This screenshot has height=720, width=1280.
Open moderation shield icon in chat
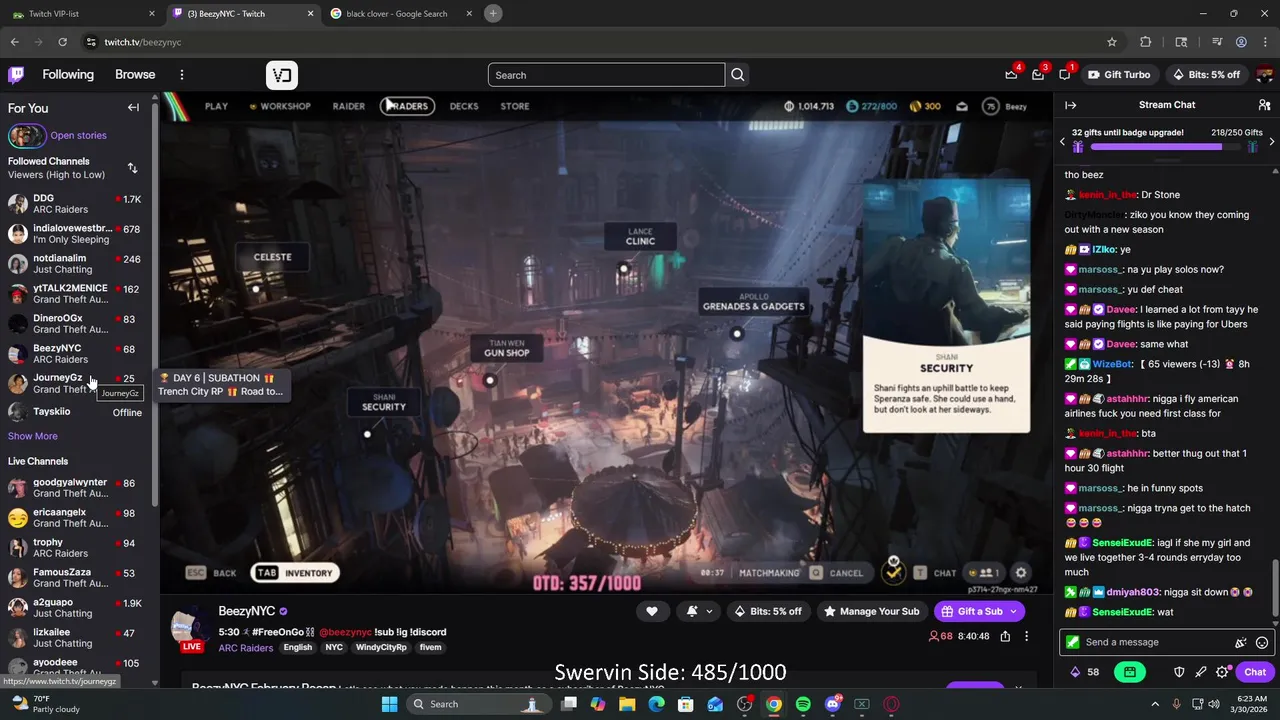(1179, 672)
